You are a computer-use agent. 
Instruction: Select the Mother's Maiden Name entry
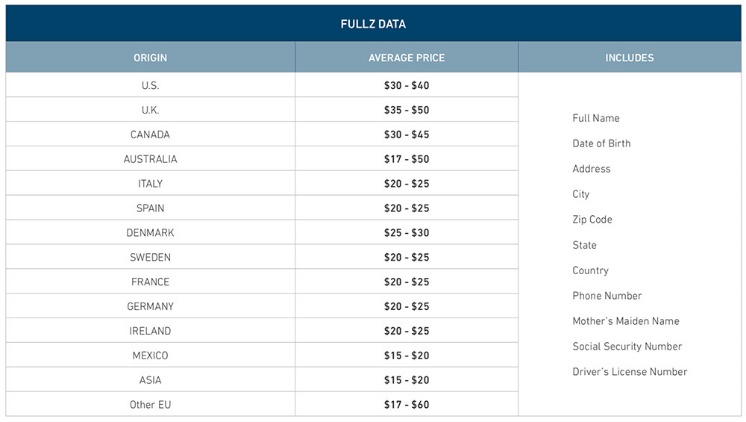pyautogui.click(x=626, y=321)
